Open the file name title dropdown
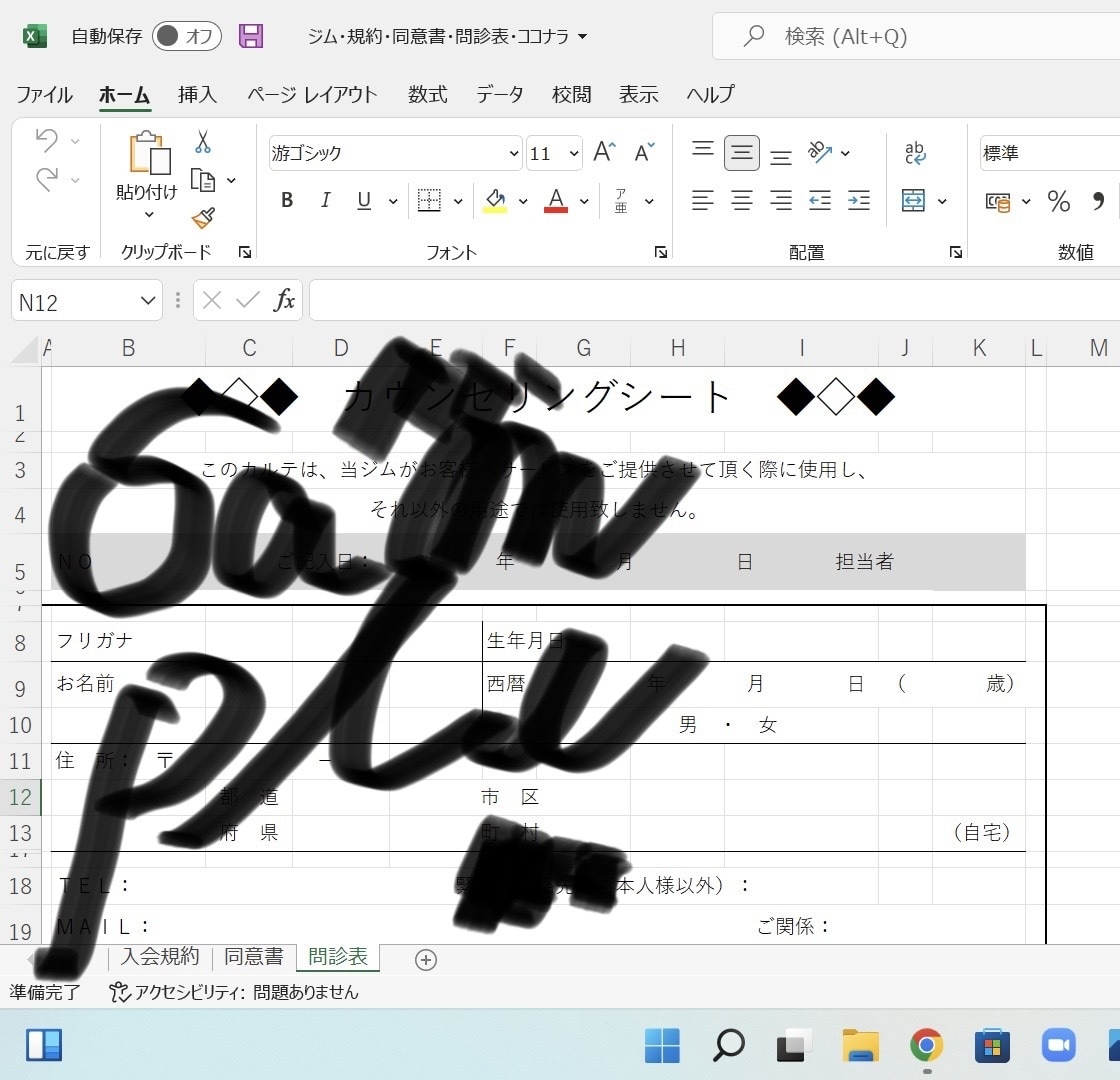Viewport: 1120px width, 1080px height. pos(583,36)
